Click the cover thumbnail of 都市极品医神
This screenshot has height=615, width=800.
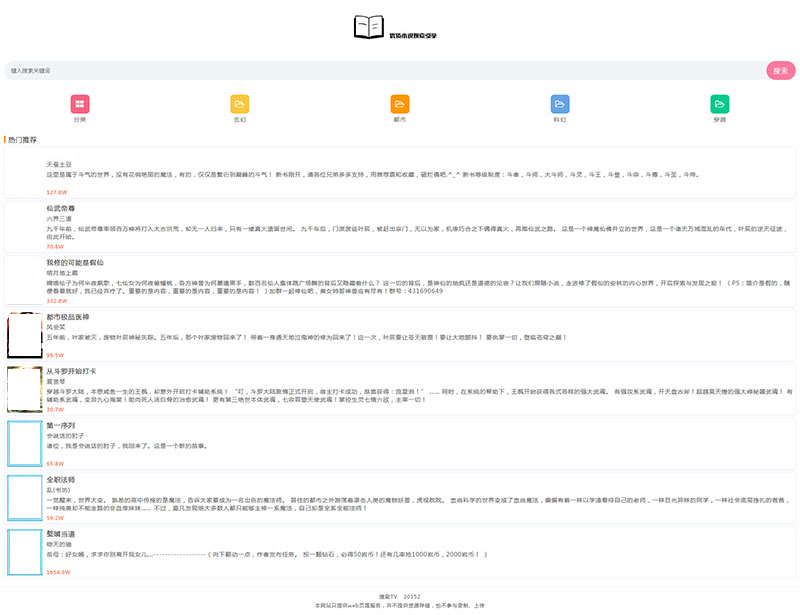24,335
